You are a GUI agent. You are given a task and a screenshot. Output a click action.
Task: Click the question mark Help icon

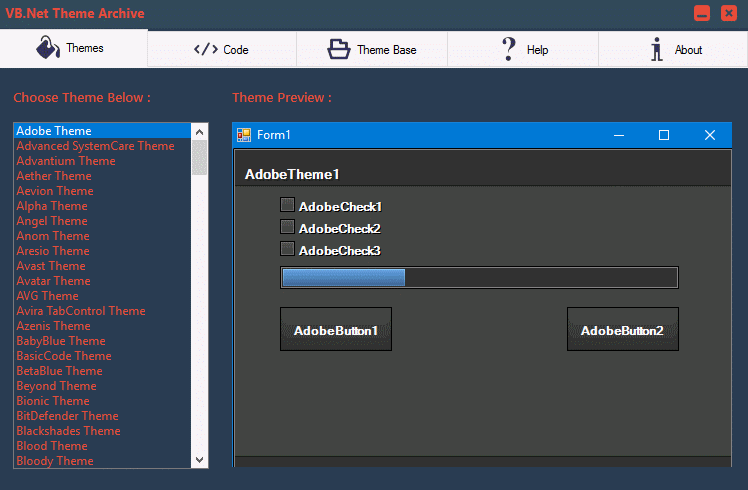coord(509,49)
